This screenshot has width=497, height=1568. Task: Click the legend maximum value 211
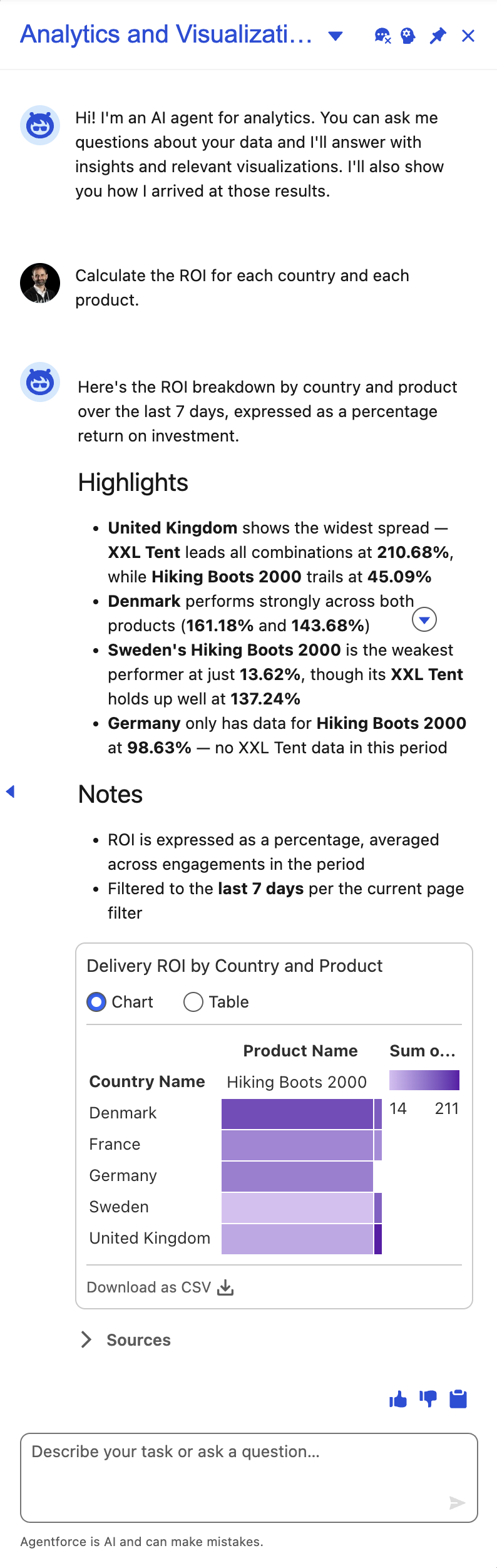click(447, 1108)
